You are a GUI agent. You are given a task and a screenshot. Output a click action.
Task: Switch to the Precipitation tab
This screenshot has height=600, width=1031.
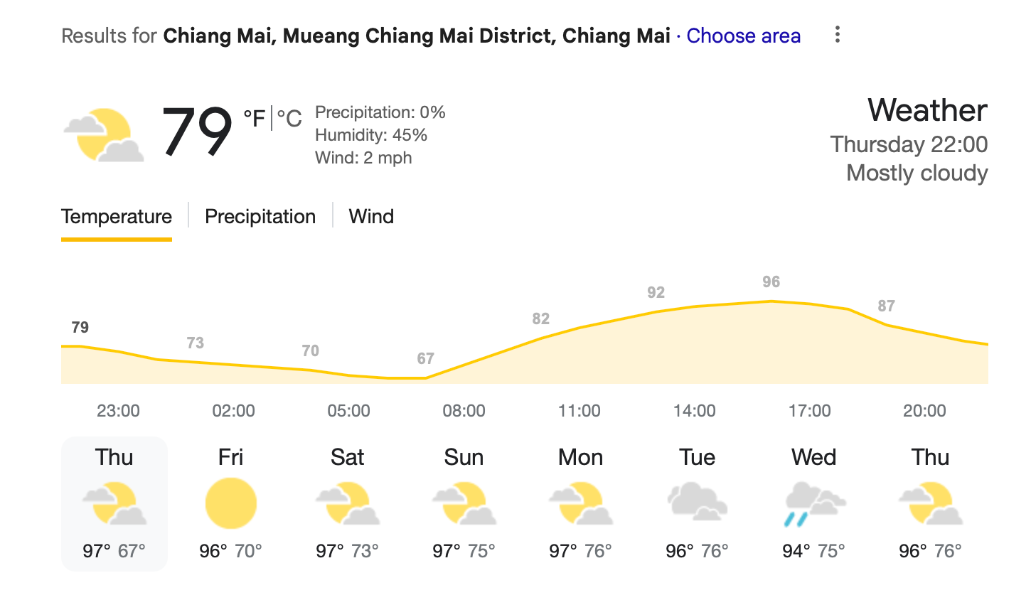(x=260, y=216)
